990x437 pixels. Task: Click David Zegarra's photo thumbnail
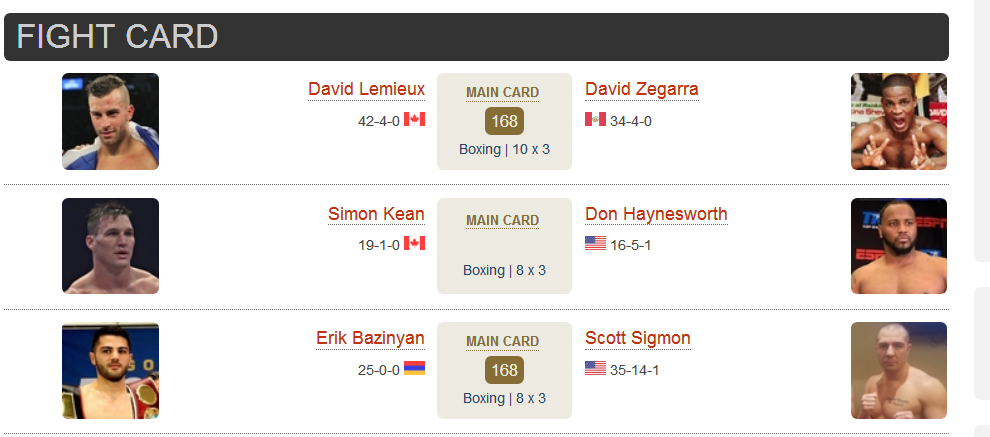click(898, 121)
